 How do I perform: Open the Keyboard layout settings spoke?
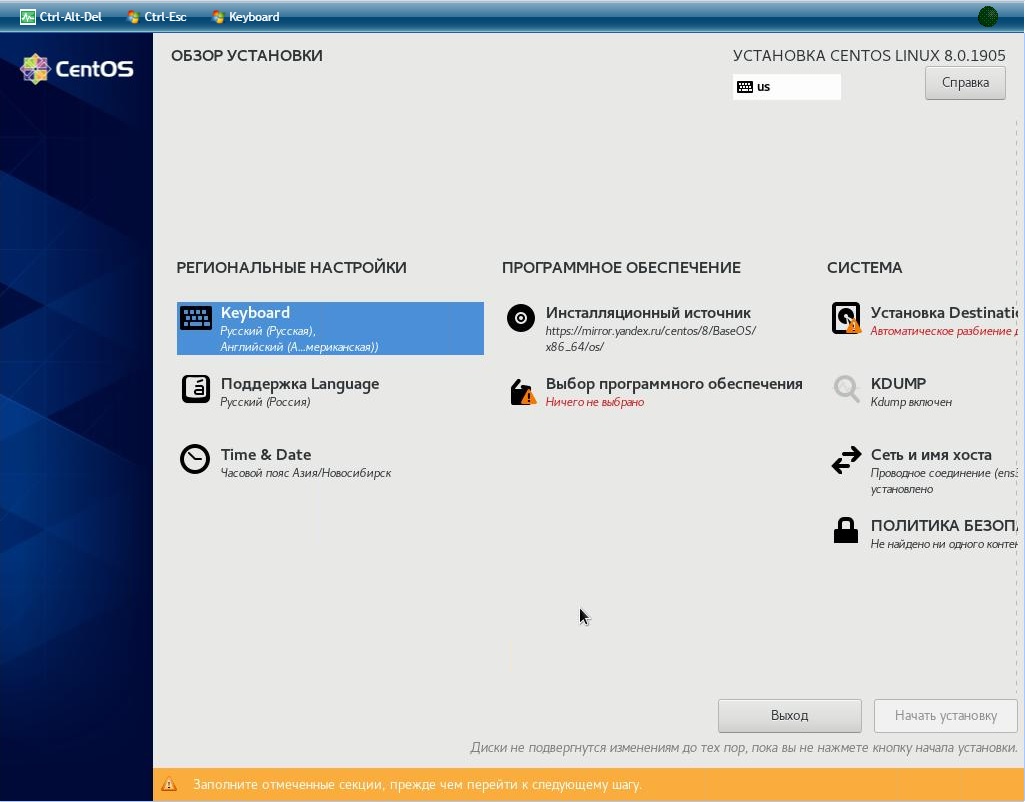click(330, 328)
